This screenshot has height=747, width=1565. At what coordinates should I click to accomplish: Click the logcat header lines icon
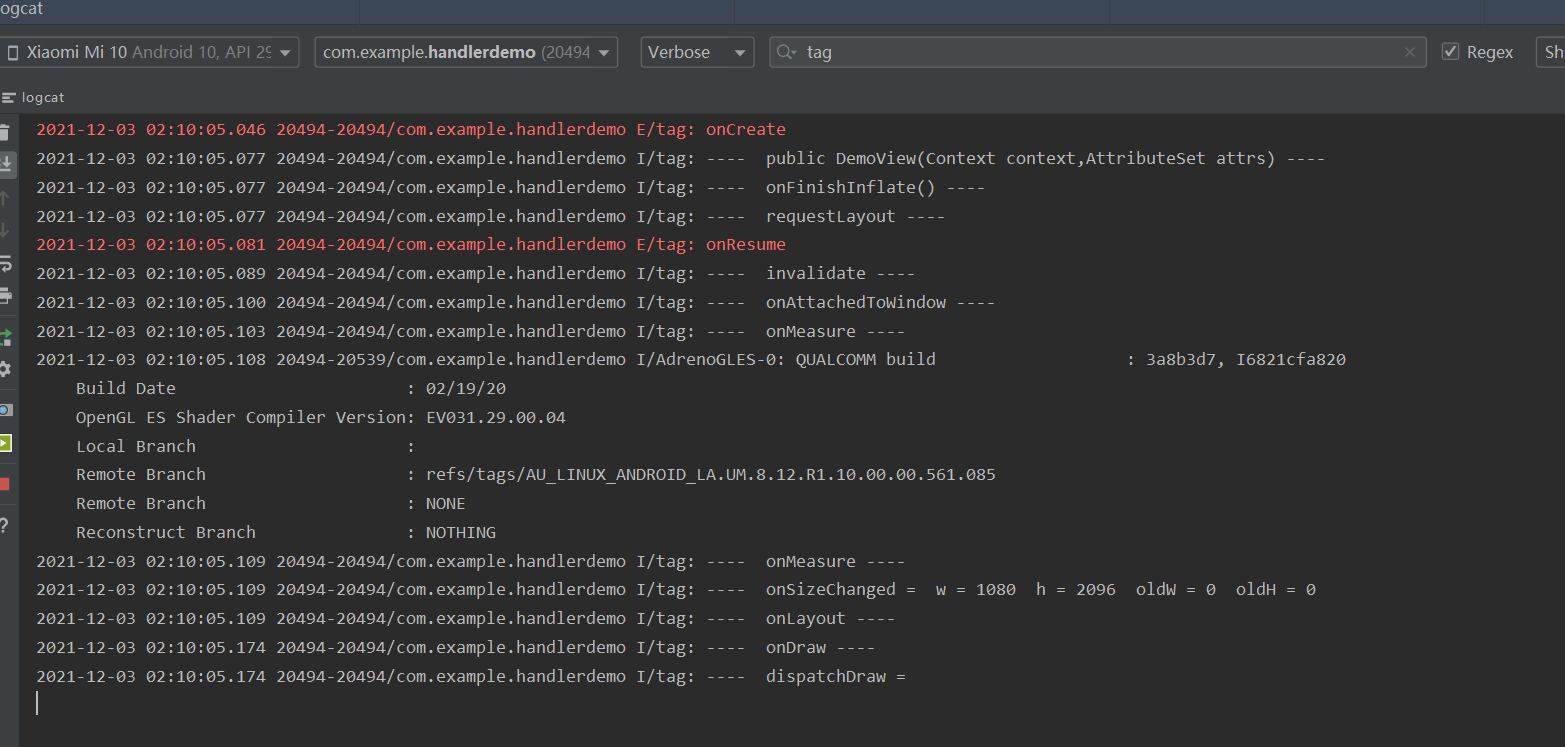pyautogui.click(x=9, y=98)
